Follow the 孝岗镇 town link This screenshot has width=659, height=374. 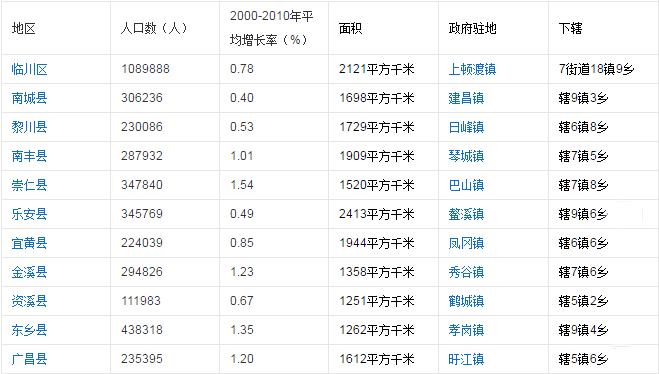pos(466,330)
